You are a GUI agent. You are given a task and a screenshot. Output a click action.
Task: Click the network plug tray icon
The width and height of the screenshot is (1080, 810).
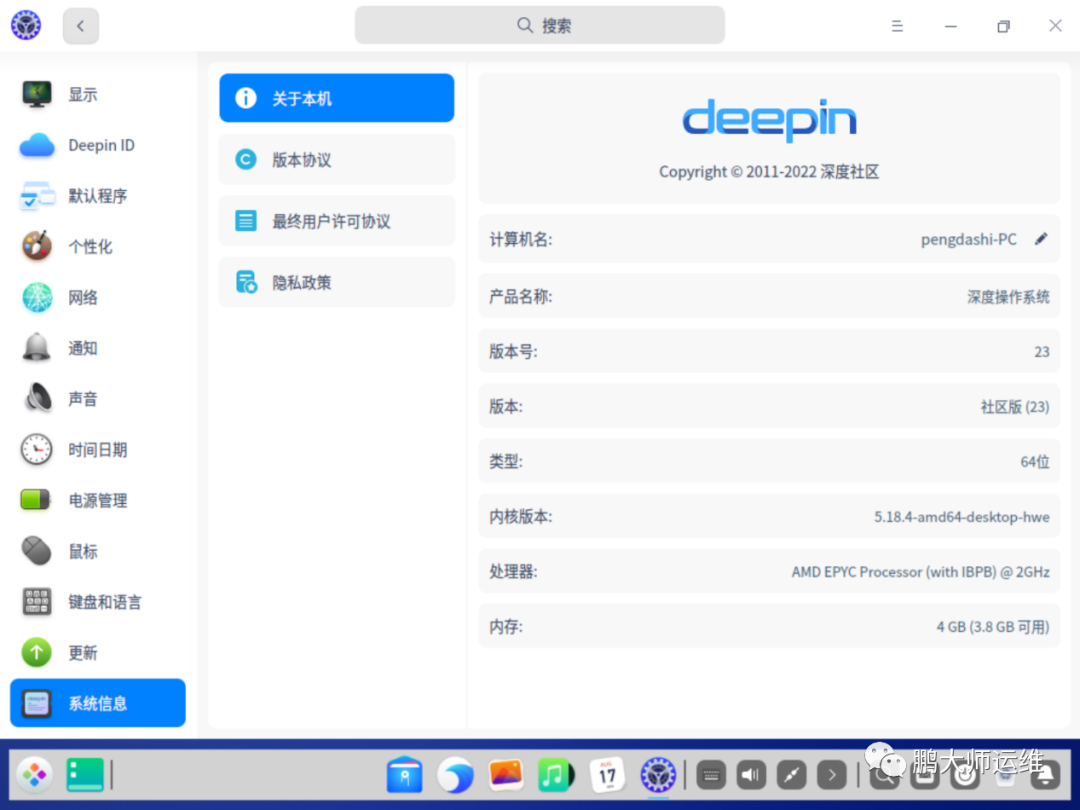point(791,776)
